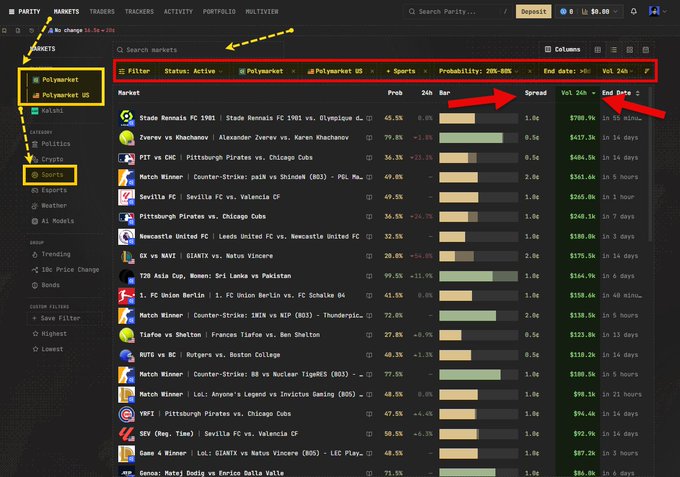Select the Lowest custom filter
Image resolution: width=680 pixels, height=477 pixels.
(48, 349)
